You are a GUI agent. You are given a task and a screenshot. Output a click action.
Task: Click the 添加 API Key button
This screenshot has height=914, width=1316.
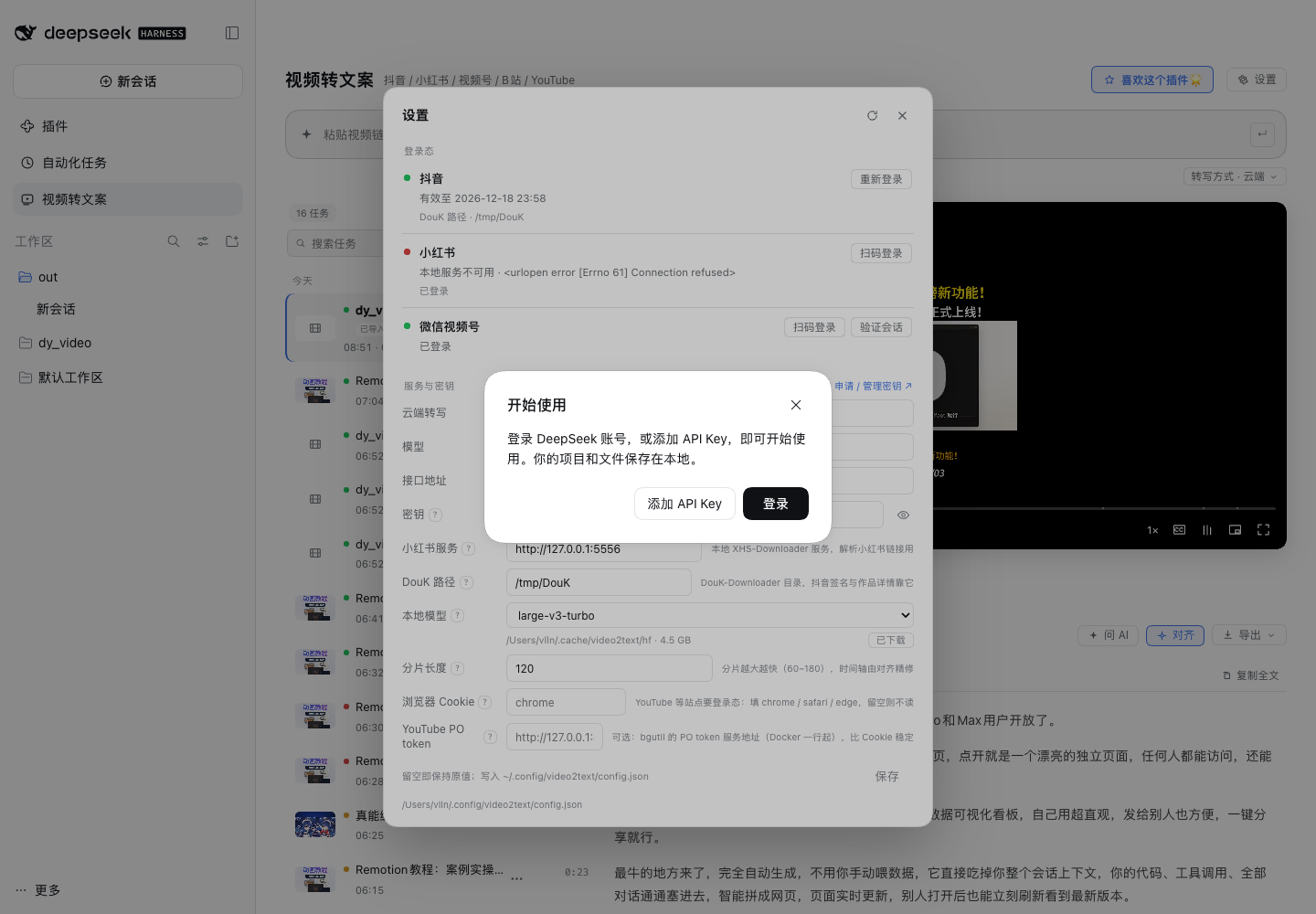(685, 504)
